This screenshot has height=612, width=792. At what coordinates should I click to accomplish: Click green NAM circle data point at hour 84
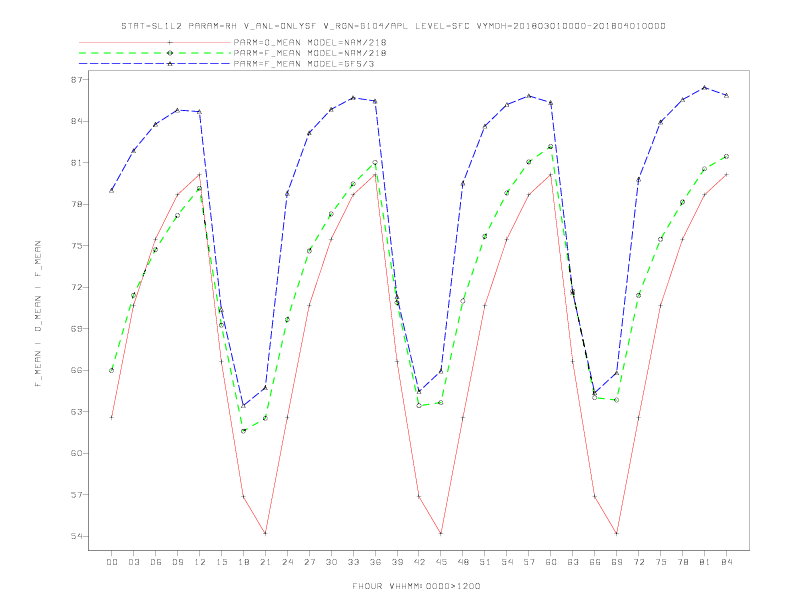click(x=726, y=157)
